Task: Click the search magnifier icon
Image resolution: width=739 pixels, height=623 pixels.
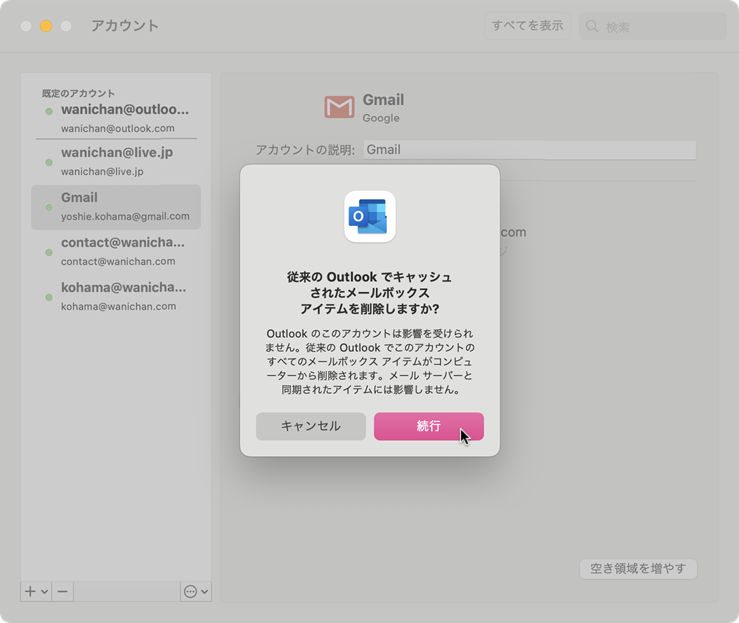Action: [x=592, y=26]
